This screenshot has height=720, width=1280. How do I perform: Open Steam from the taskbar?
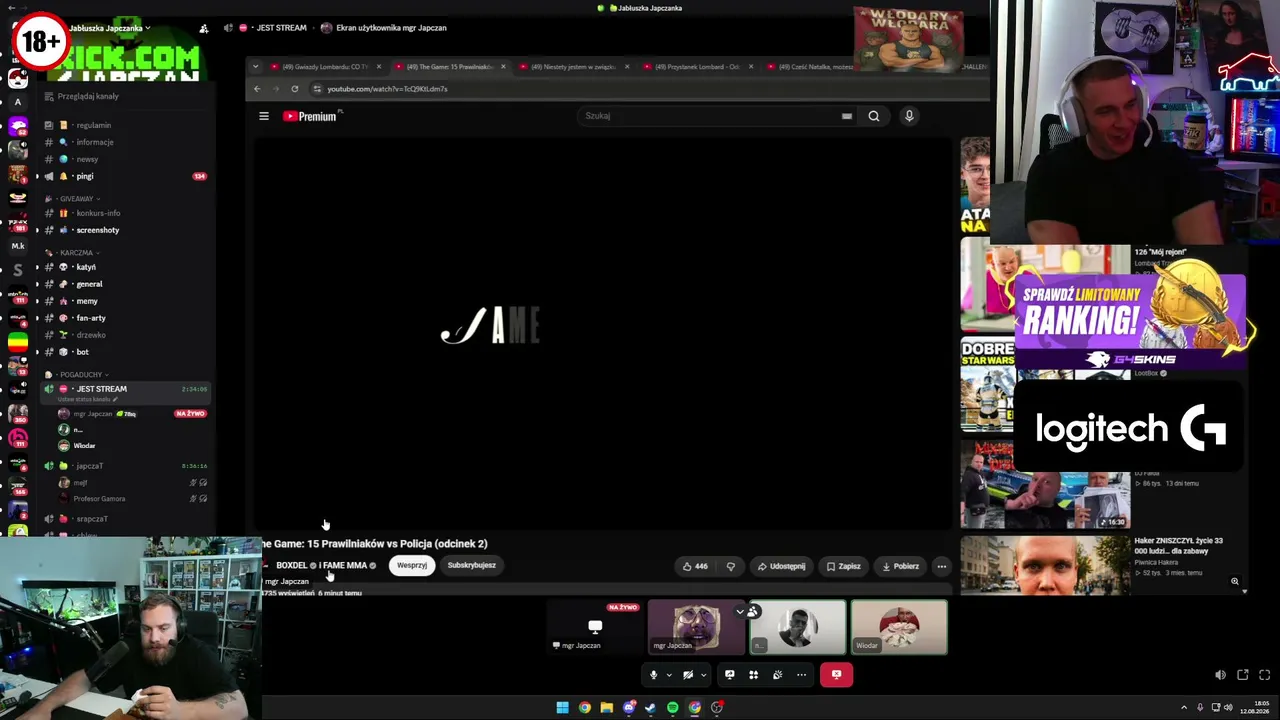650,708
